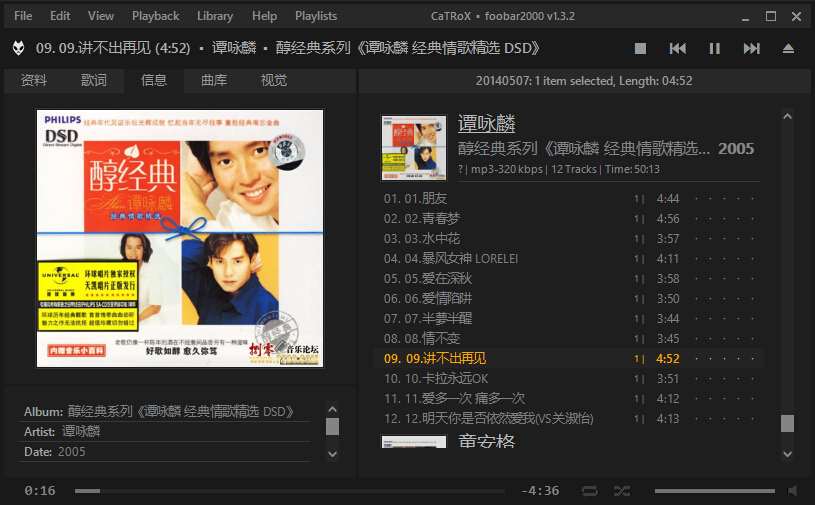Screen dimensions: 815x505
Task: Click the Album field in info panel
Action: coord(166,411)
